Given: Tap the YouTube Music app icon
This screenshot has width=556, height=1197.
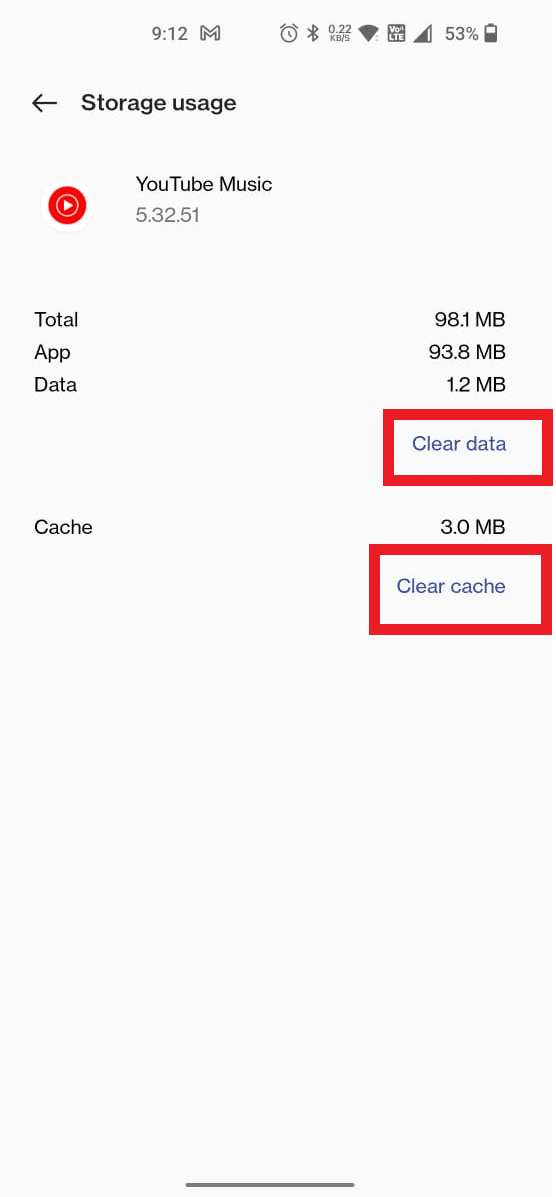Looking at the screenshot, I should [x=67, y=205].
